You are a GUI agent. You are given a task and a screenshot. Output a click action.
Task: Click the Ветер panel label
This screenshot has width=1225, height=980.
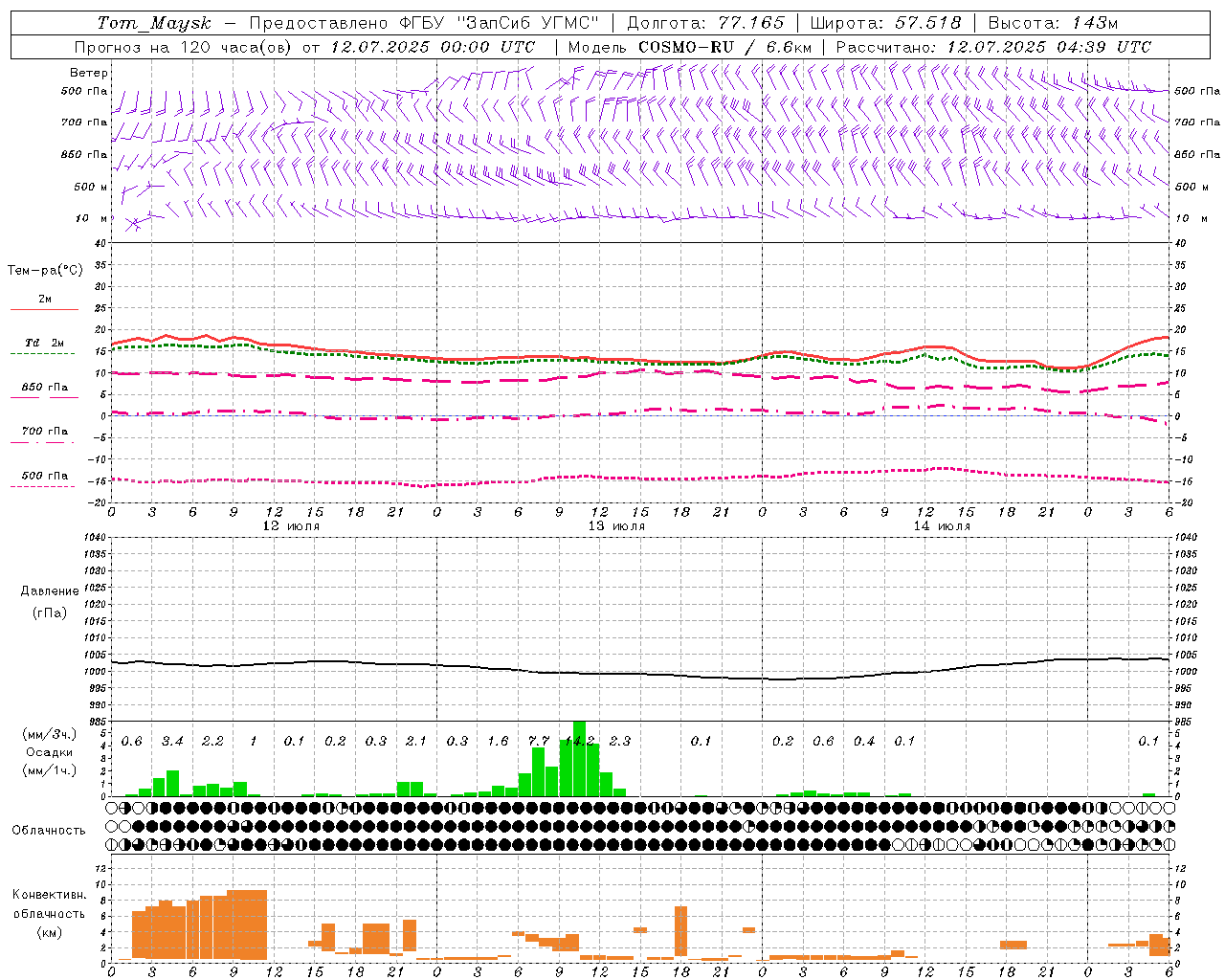coord(89,73)
